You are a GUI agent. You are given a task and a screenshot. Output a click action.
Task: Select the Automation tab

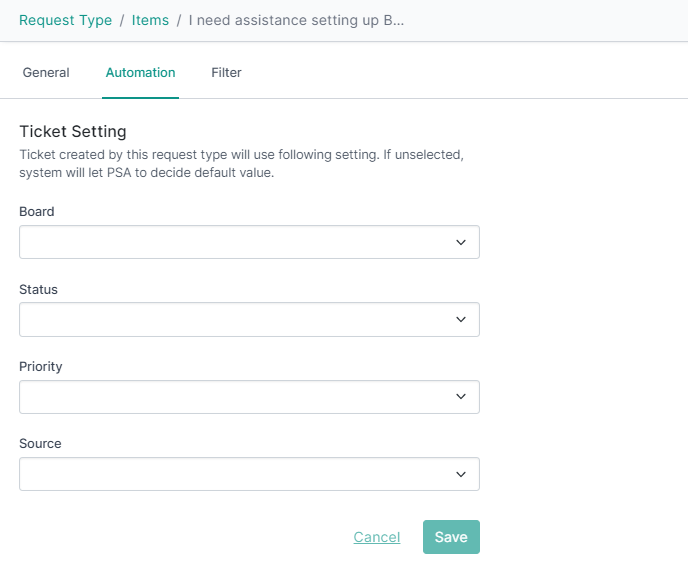tap(140, 72)
